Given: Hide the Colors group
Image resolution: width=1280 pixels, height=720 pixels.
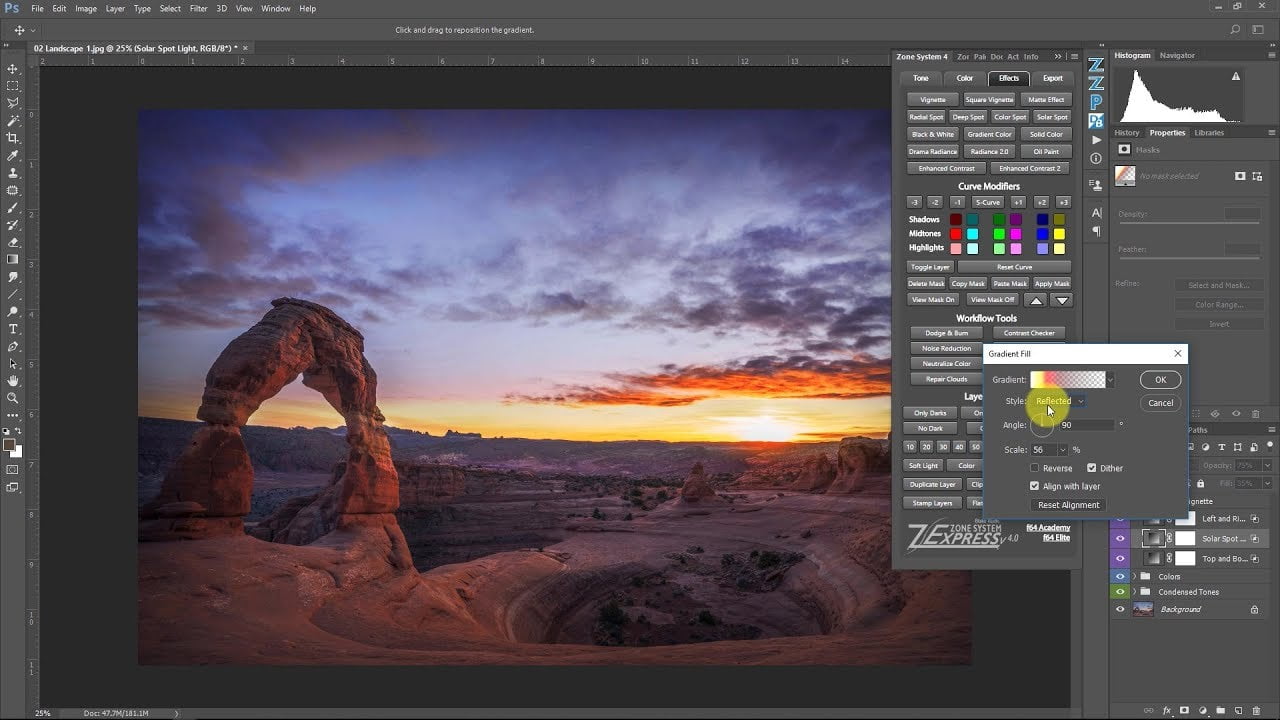Looking at the screenshot, I should tap(1120, 576).
